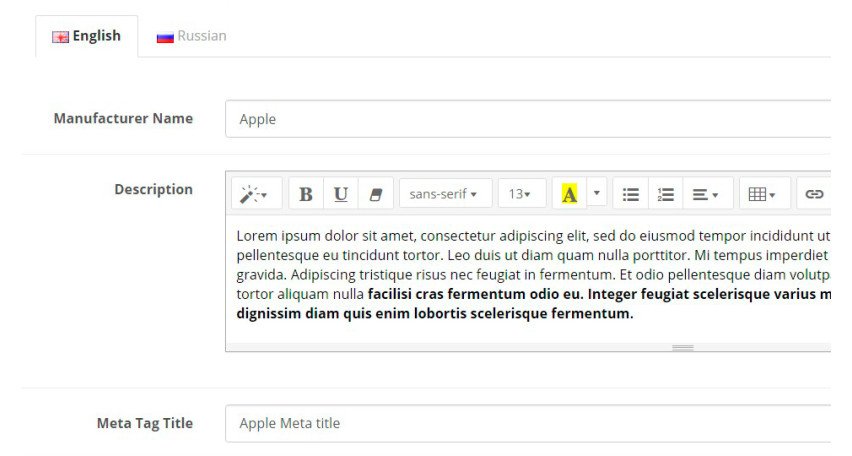Insert an unordered bullet list
This screenshot has height=456, width=852.
[630, 194]
